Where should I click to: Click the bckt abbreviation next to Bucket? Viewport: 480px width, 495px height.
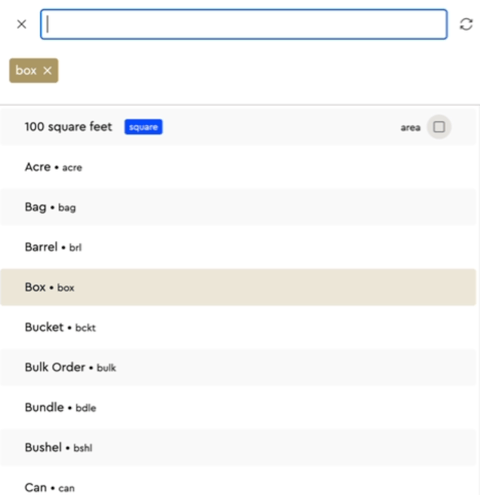pyautogui.click(x=85, y=328)
